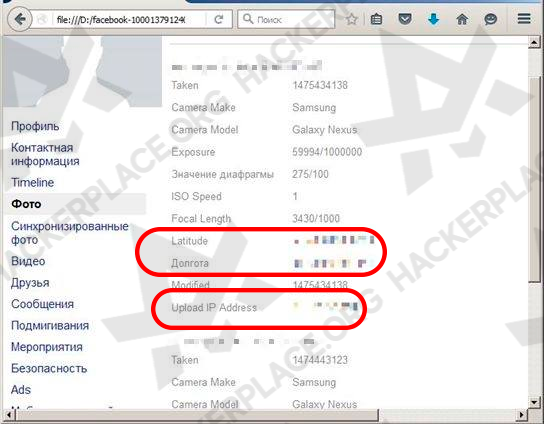Click the Поиск search field
The height and width of the screenshot is (424, 544).
tap(286, 19)
